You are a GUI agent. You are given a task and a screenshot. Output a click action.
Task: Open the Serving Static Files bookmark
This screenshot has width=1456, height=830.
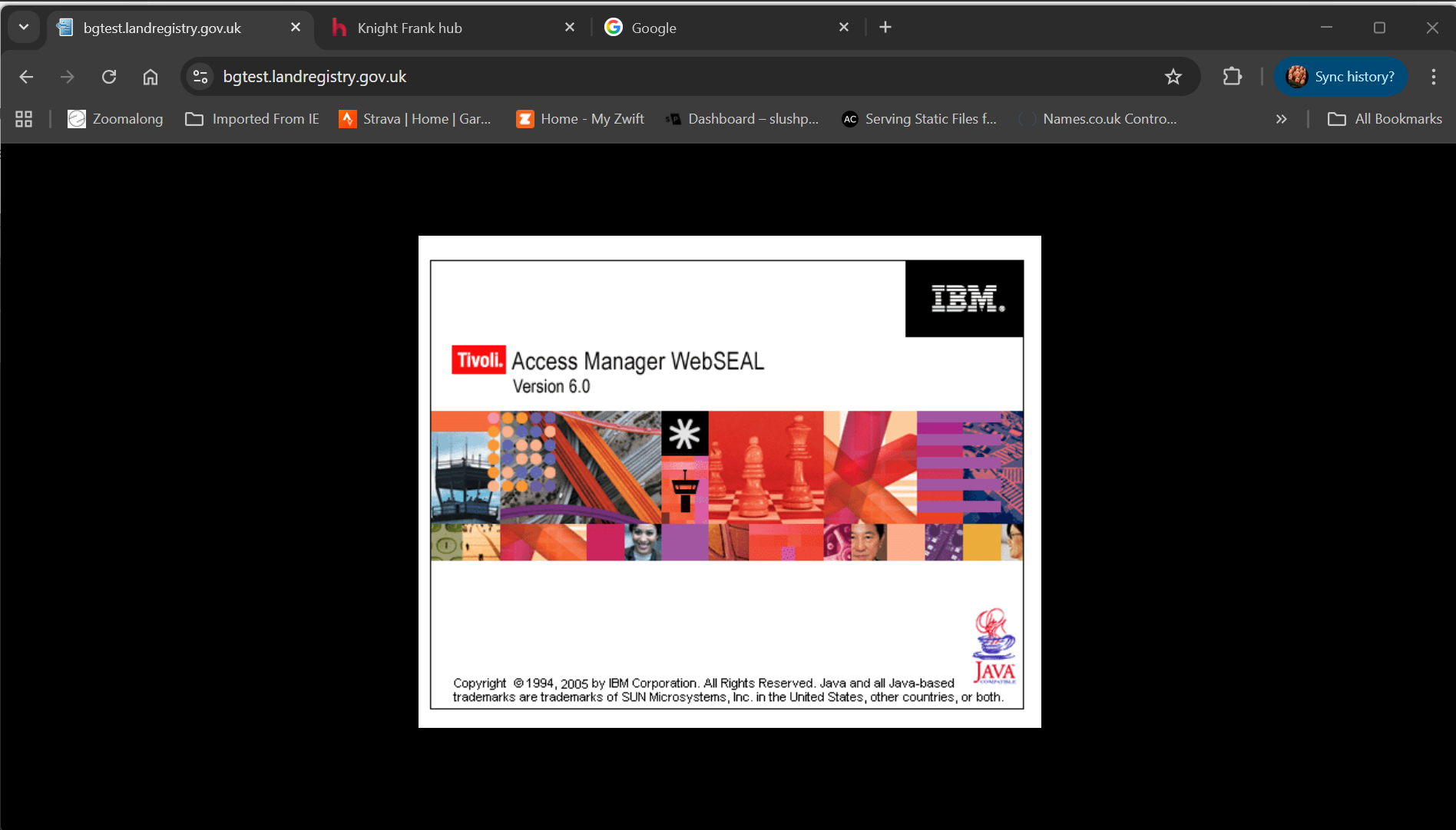pos(919,119)
